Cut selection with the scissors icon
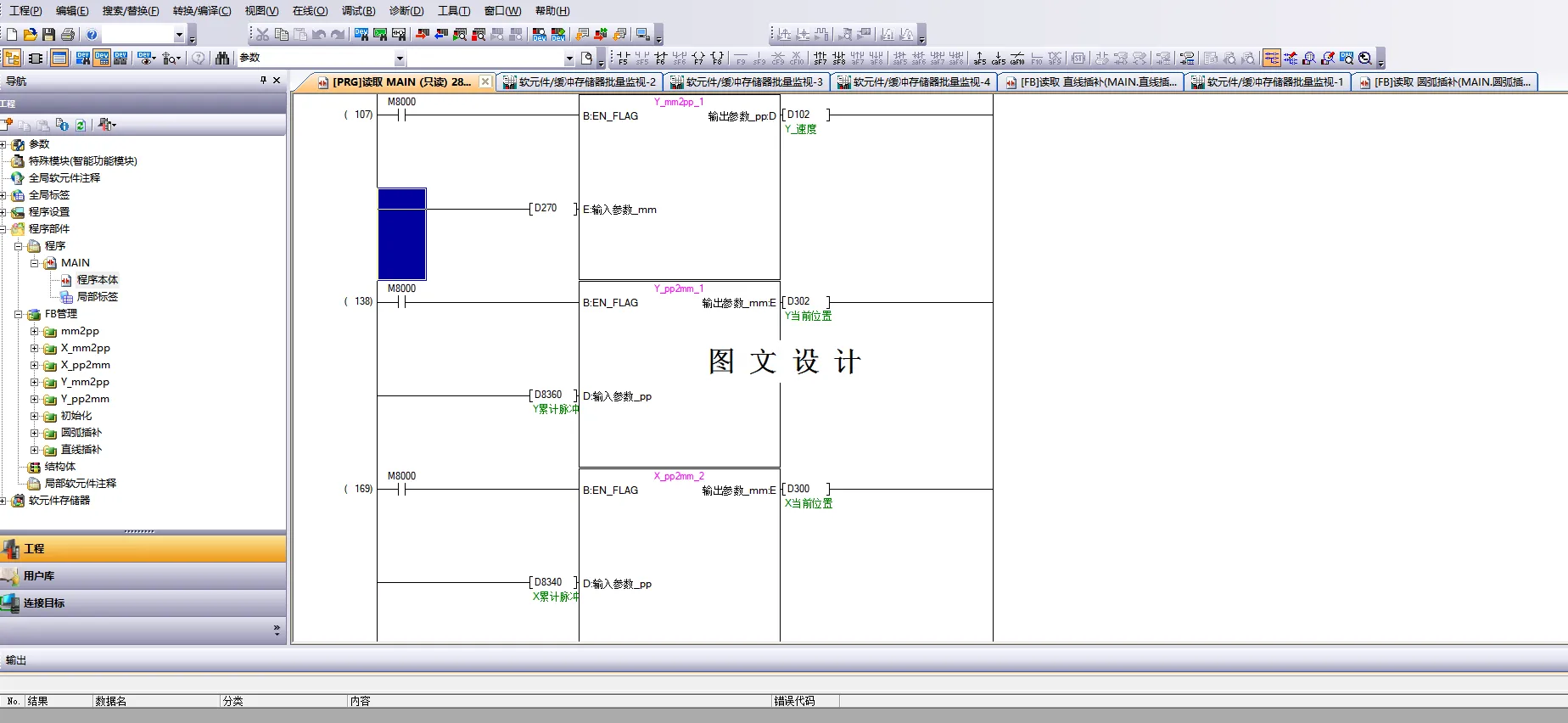The width and height of the screenshot is (1568, 723). [263, 35]
